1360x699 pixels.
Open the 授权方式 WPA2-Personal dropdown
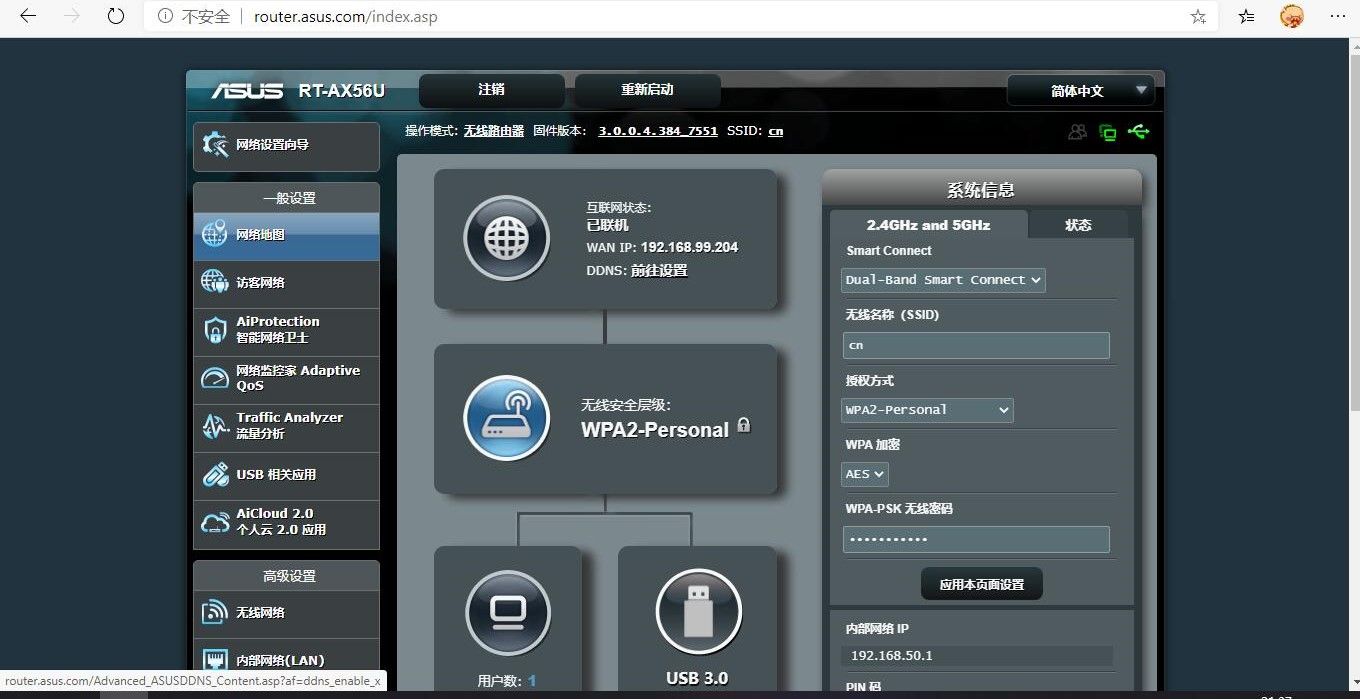(927, 410)
